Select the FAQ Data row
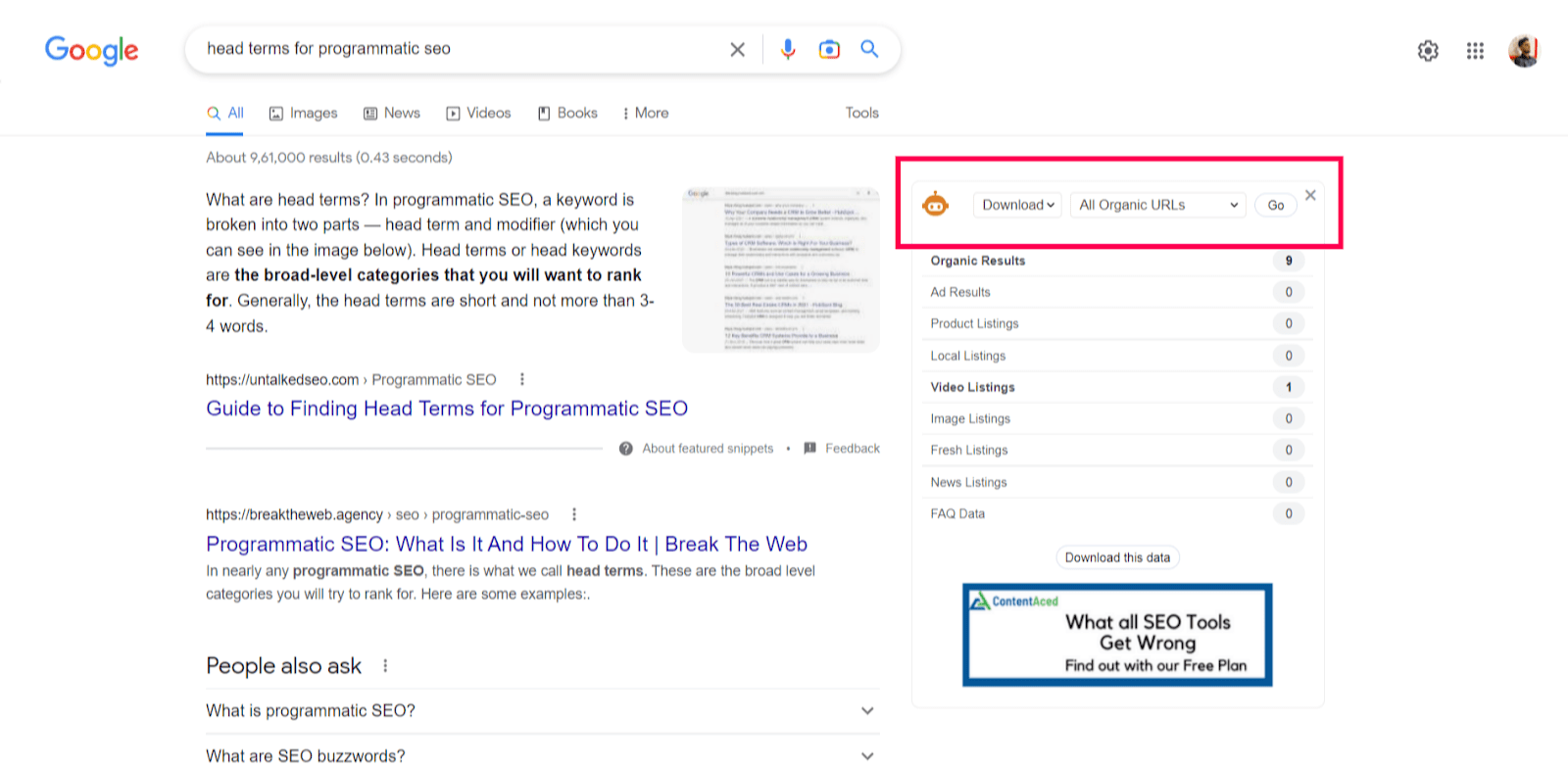1568x769 pixels. tap(1117, 513)
